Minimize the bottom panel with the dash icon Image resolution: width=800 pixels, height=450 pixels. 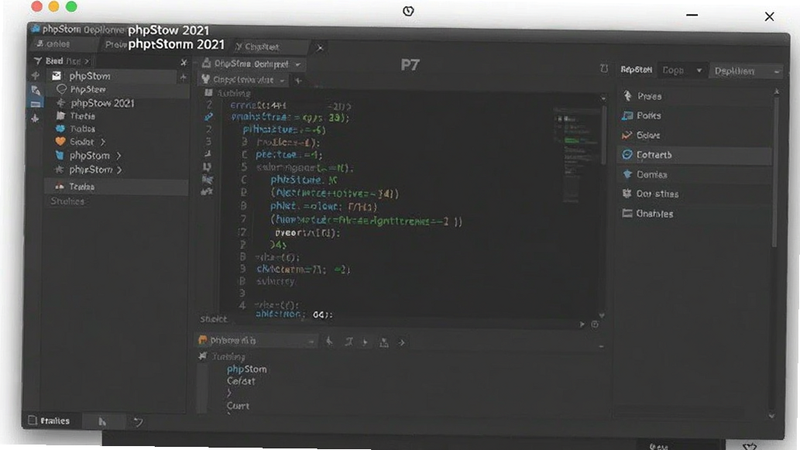click(x=601, y=346)
